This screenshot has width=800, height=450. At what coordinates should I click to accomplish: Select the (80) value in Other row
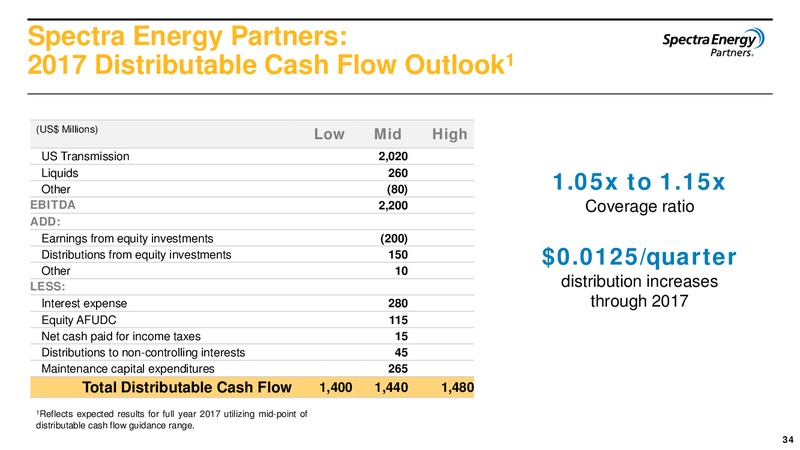397,189
